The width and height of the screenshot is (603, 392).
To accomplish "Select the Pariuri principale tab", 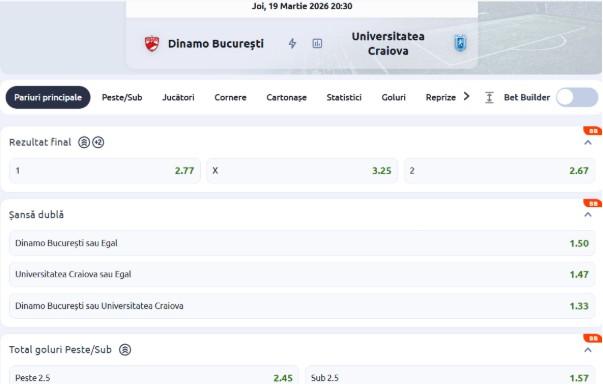I will tap(48, 97).
